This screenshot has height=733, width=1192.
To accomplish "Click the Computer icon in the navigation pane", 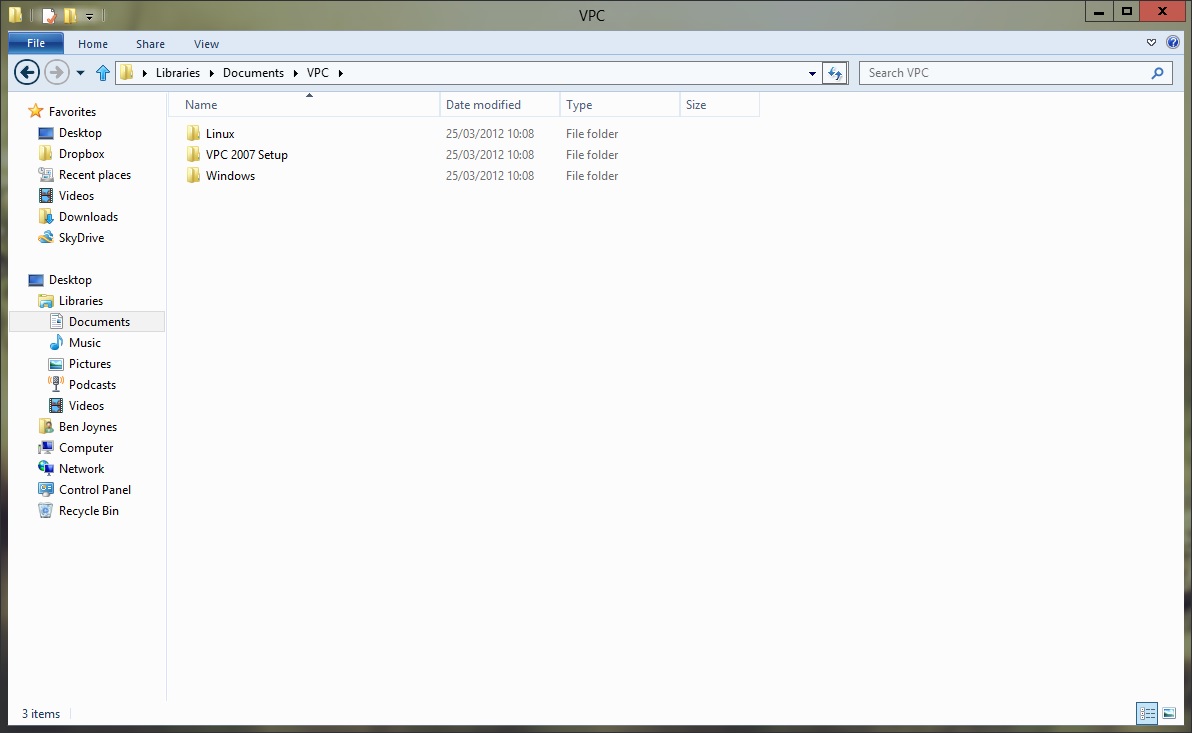I will pyautogui.click(x=46, y=447).
